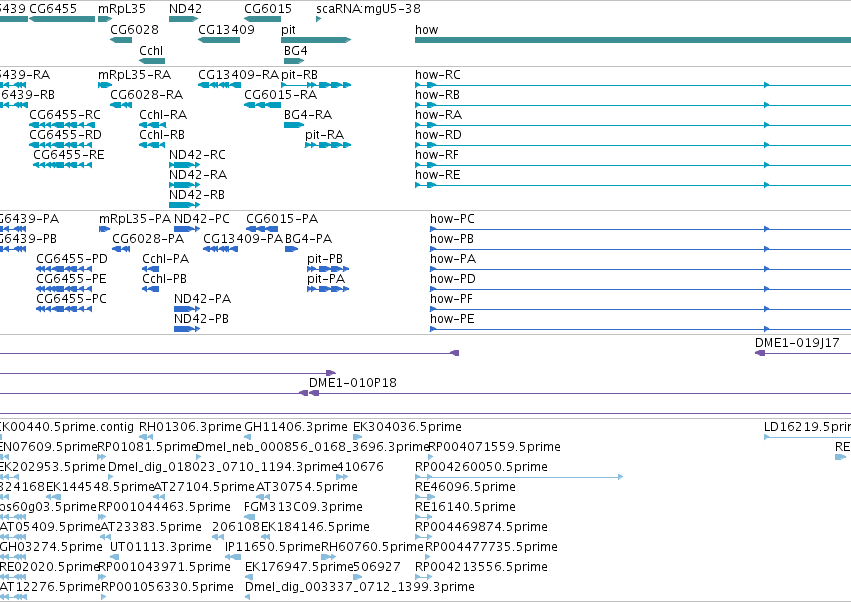
Task: Click the CG6455 gene label
Action: pos(53,9)
